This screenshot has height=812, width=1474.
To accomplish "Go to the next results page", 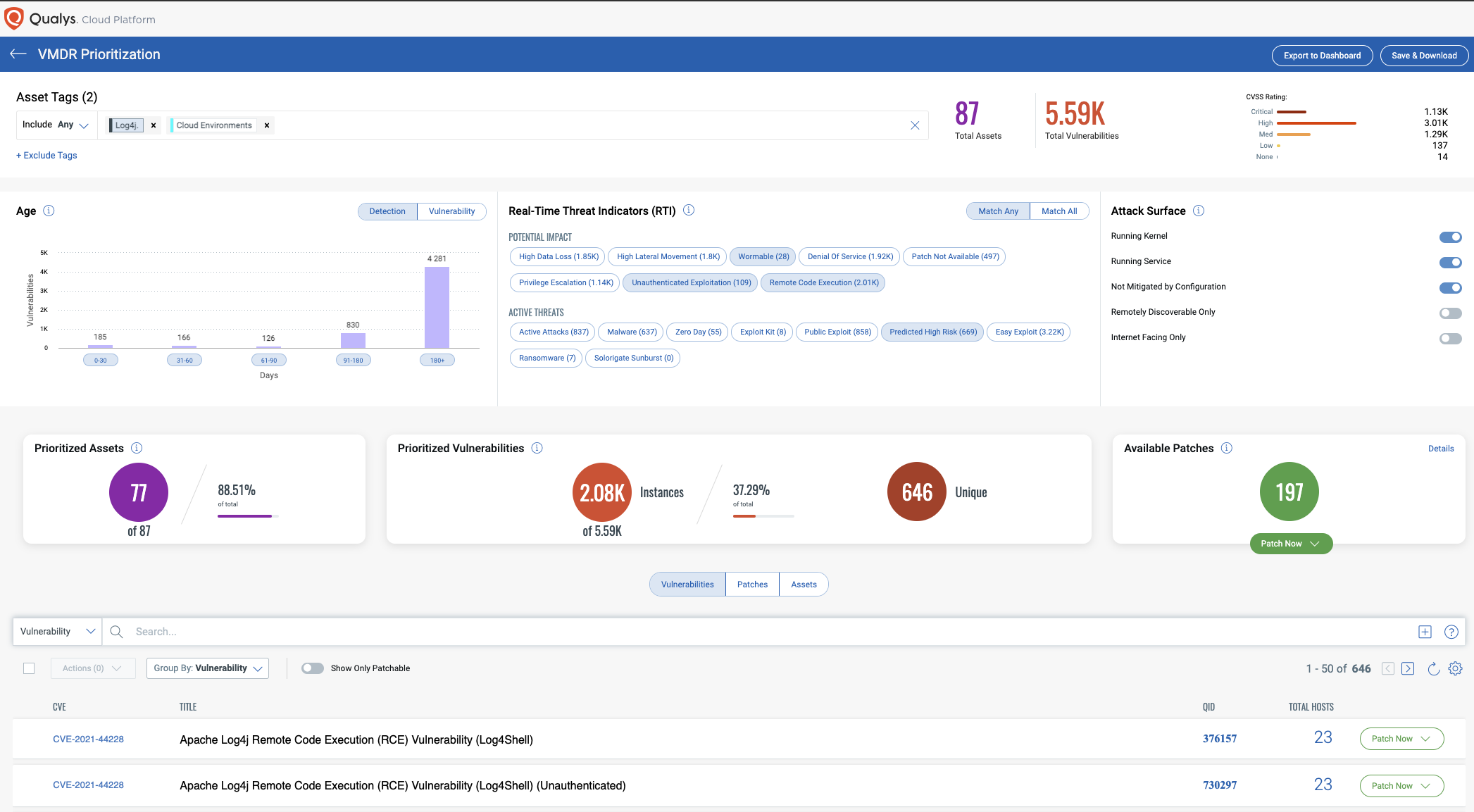I will pos(1408,668).
